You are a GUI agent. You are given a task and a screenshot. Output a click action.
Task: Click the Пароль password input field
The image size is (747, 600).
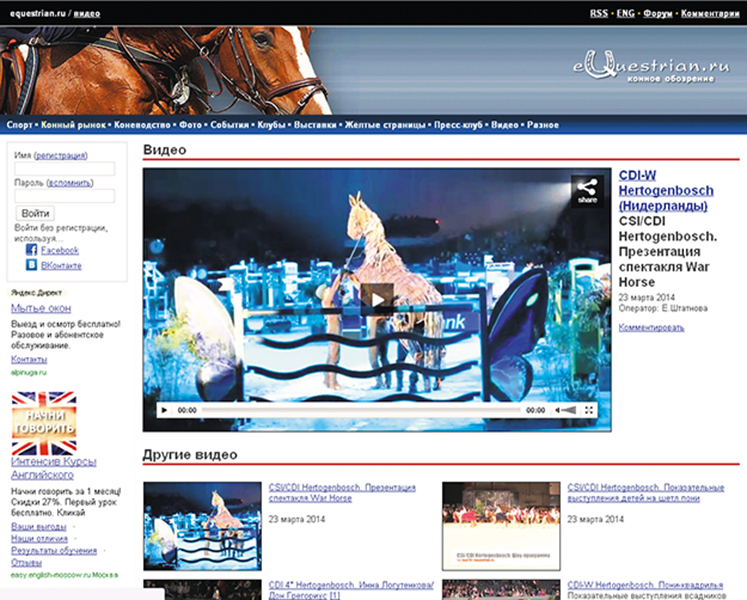65,196
